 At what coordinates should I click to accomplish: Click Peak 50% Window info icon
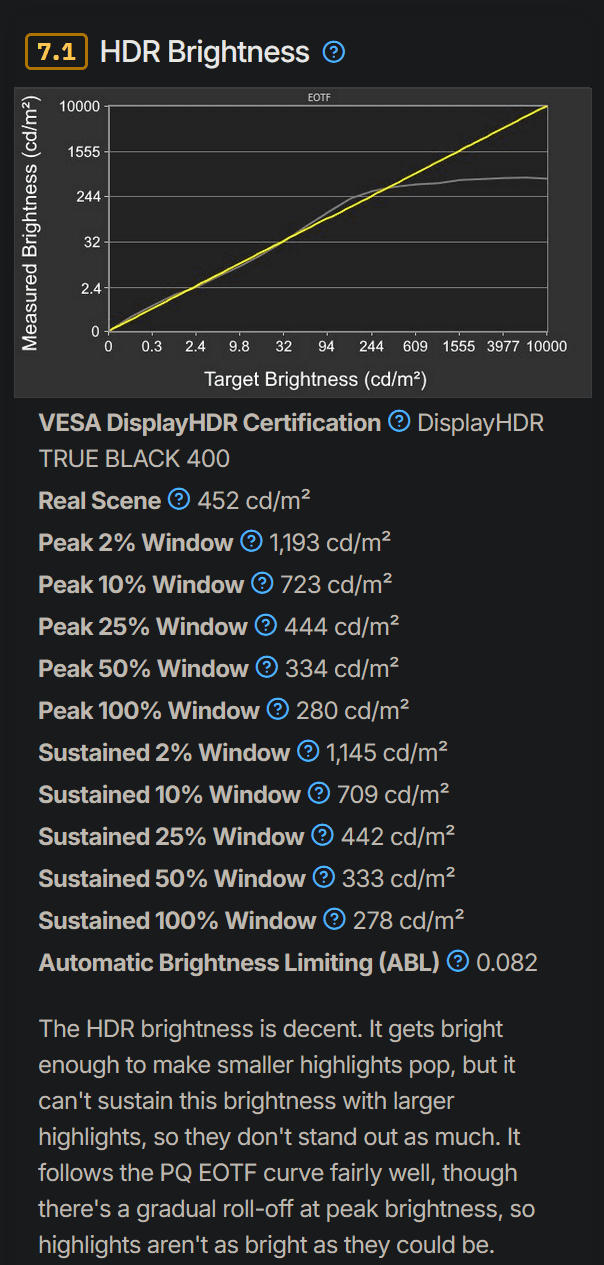coord(266,668)
